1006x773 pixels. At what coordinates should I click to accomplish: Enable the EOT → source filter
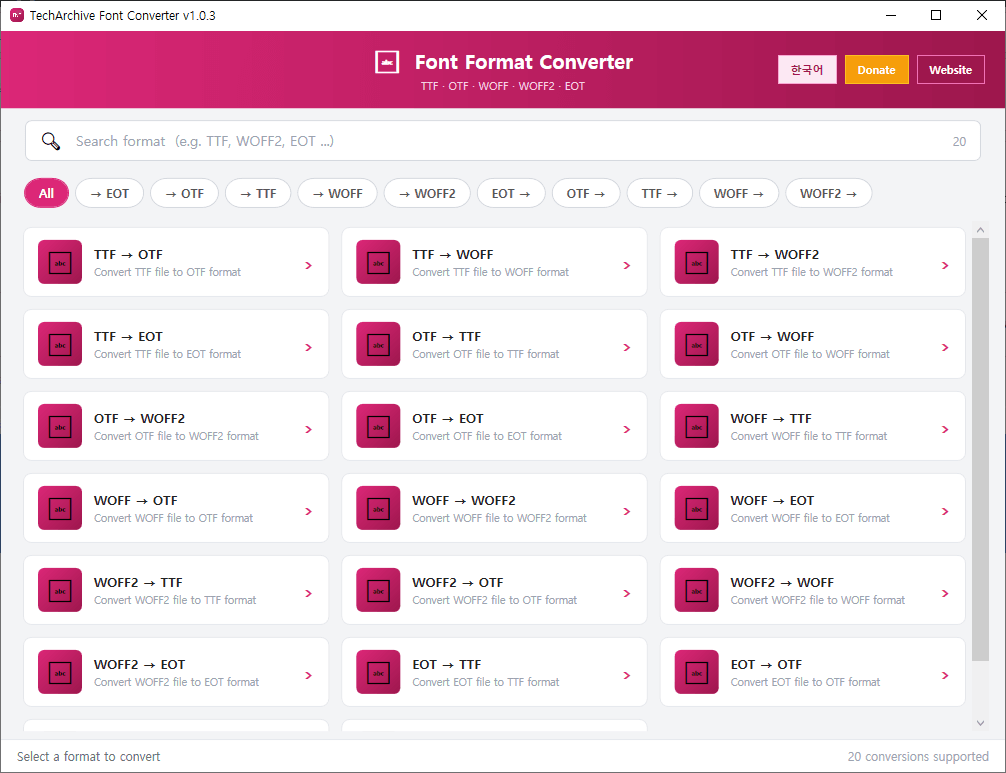click(511, 193)
